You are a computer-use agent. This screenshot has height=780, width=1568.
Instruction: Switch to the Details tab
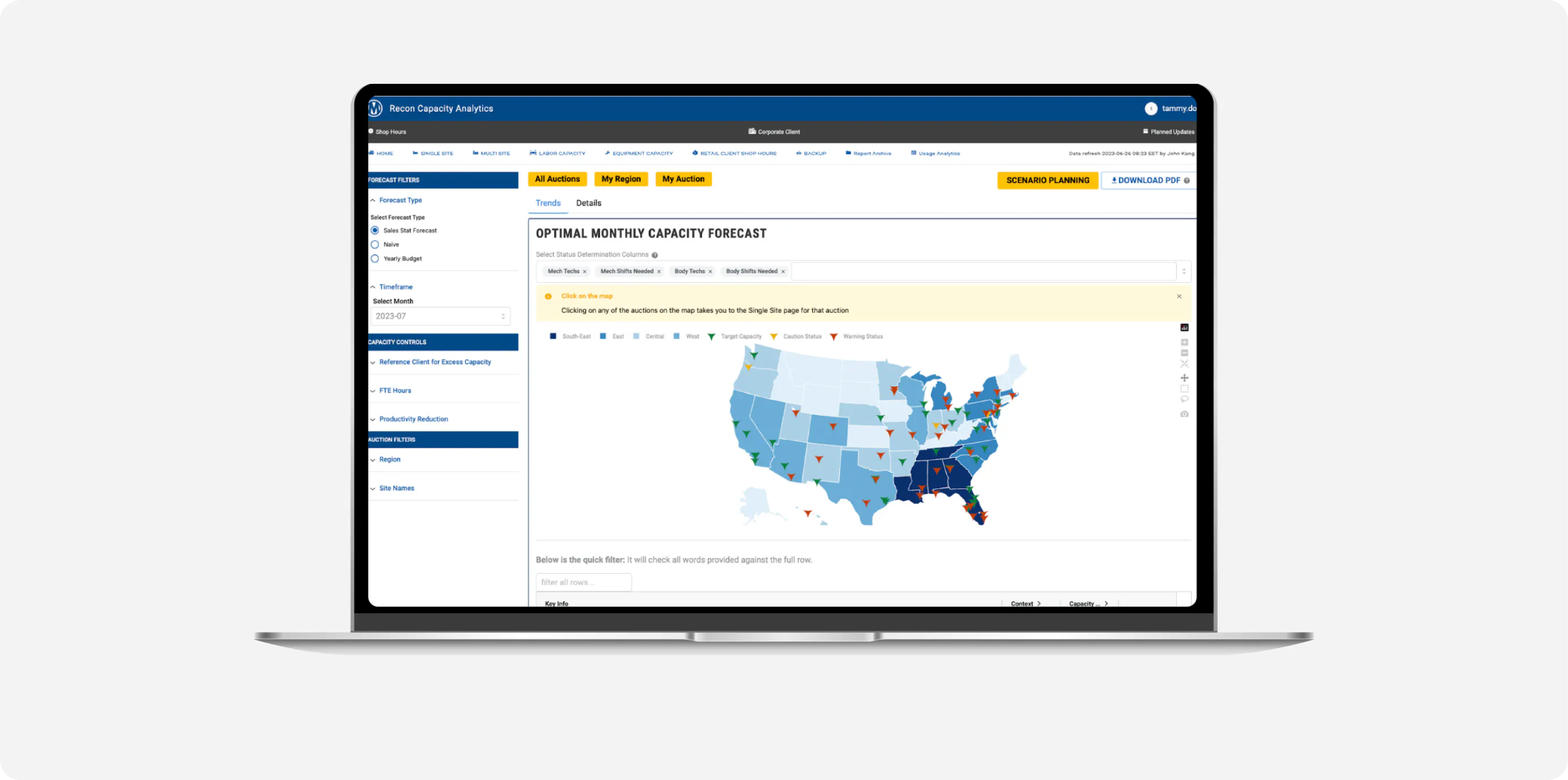pos(588,204)
